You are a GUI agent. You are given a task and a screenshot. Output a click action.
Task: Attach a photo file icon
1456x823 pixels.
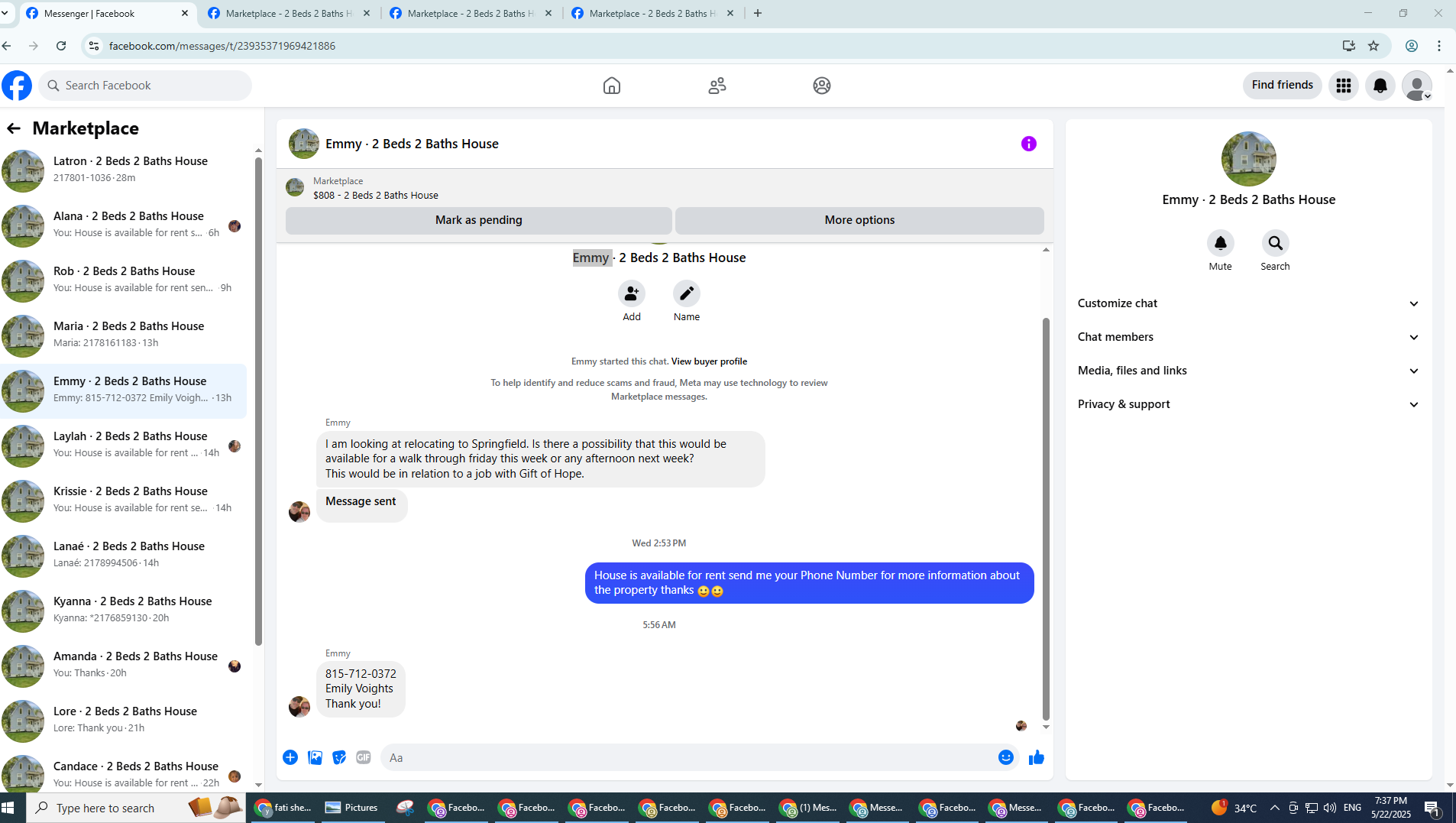click(315, 757)
